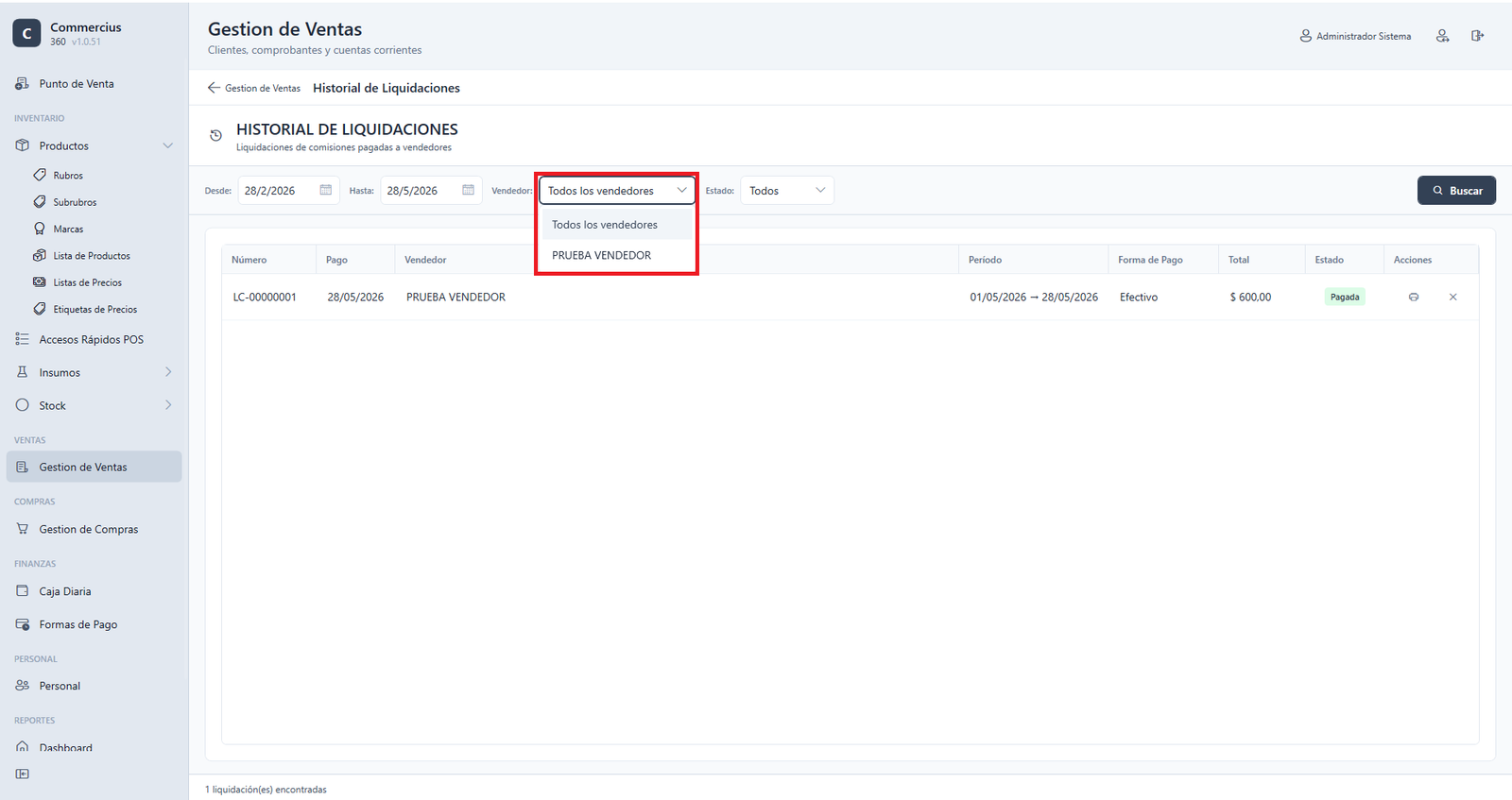Image resolution: width=1512 pixels, height=800 pixels.
Task: Cancel liquidation row using X icon
Action: [x=1453, y=297]
